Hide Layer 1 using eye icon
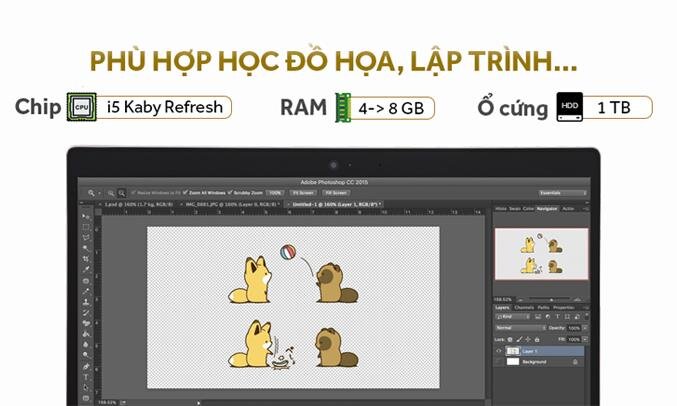 pos(499,351)
